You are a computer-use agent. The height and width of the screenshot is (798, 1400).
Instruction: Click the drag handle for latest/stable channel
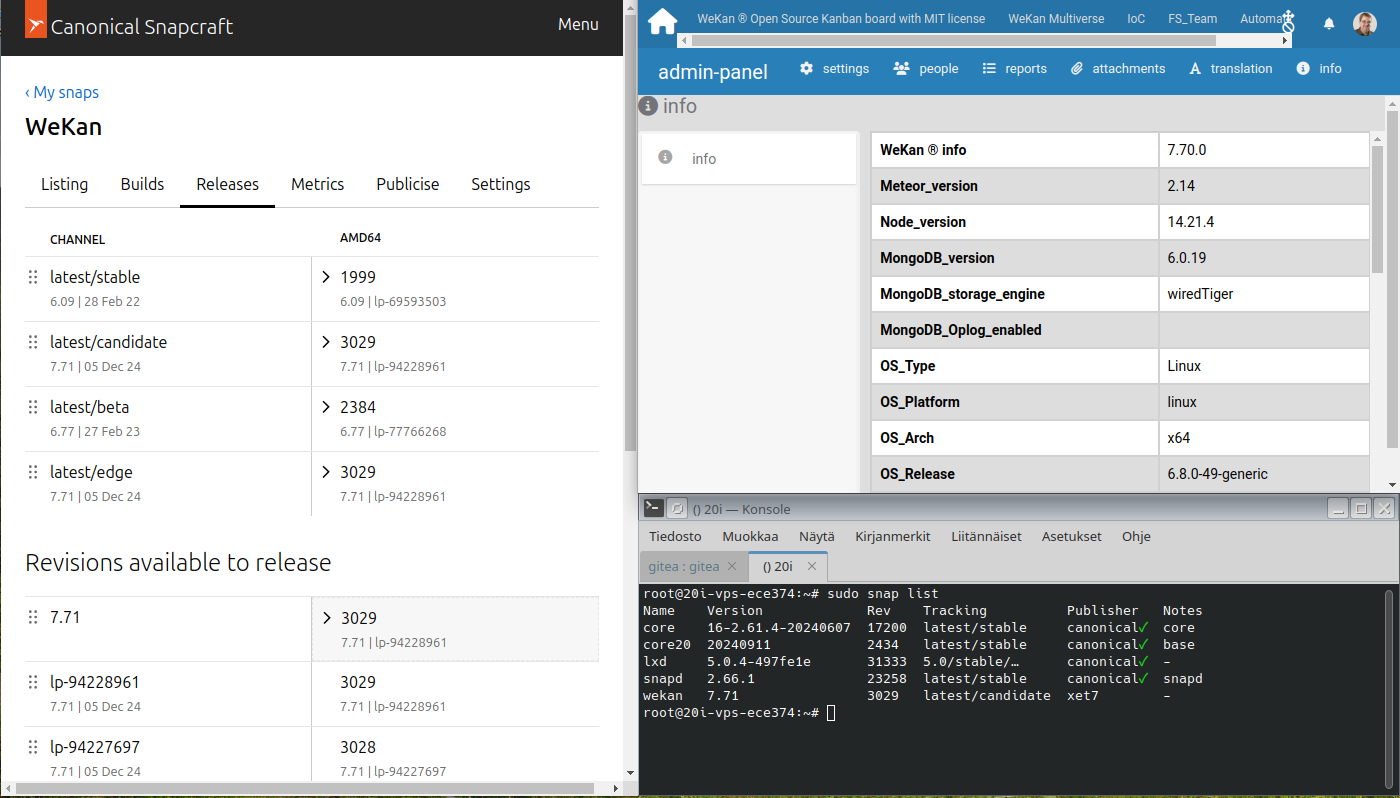[x=33, y=277]
